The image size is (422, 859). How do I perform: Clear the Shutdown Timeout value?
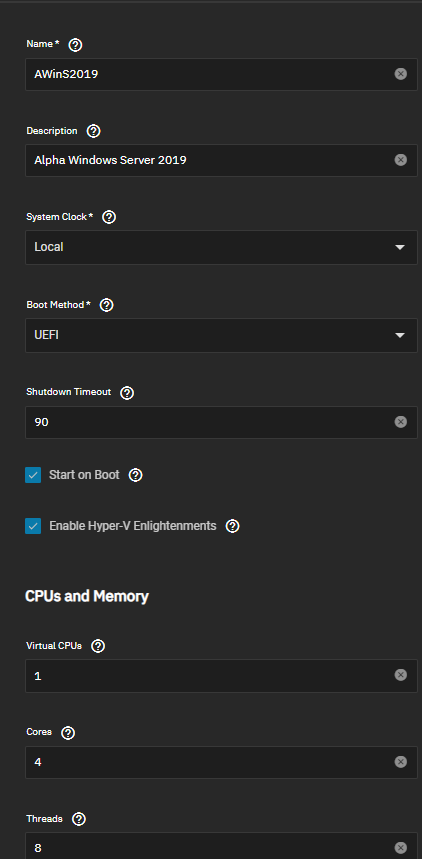tap(401, 422)
